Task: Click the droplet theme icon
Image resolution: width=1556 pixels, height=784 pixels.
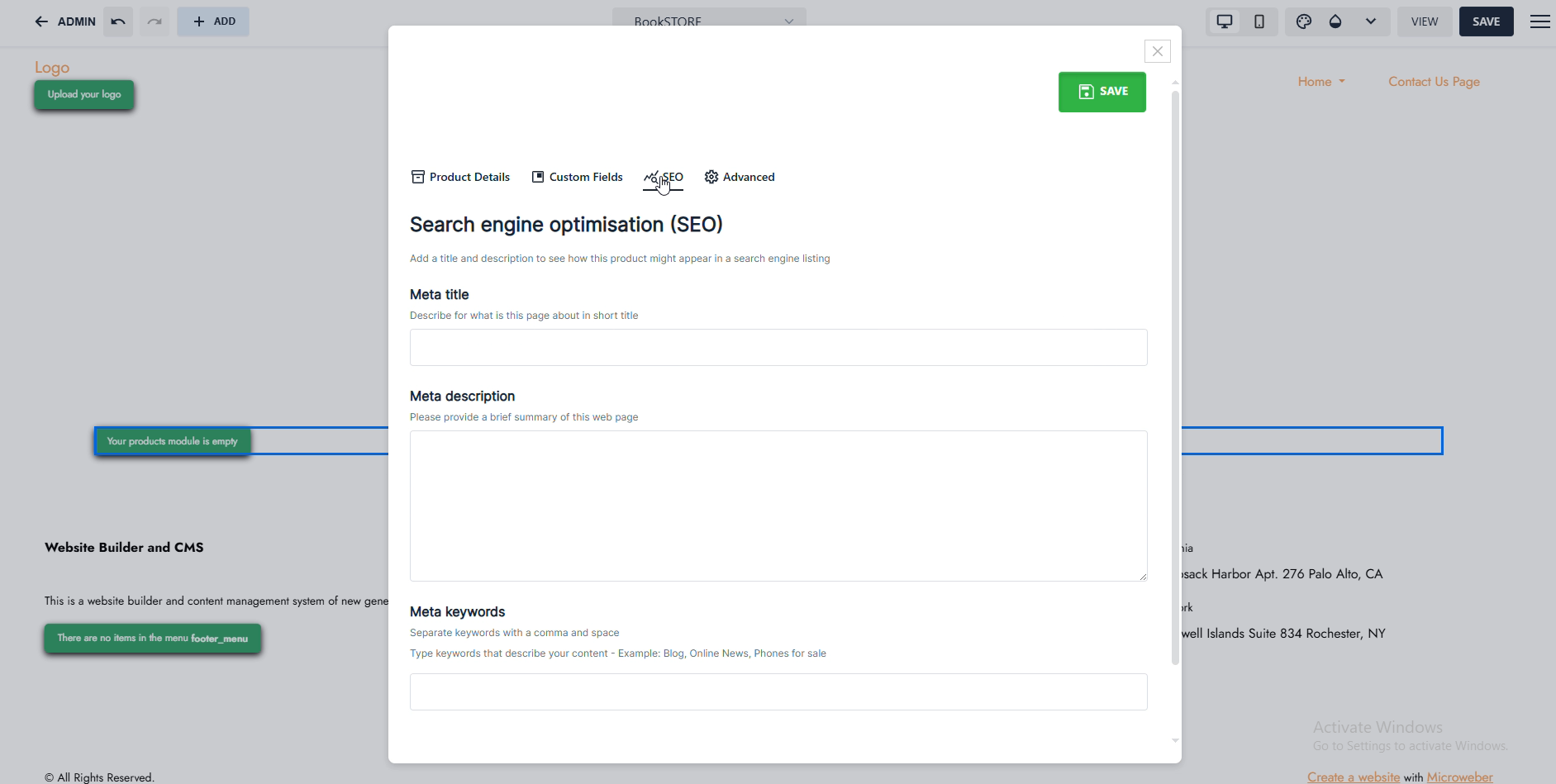Action: click(x=1335, y=21)
